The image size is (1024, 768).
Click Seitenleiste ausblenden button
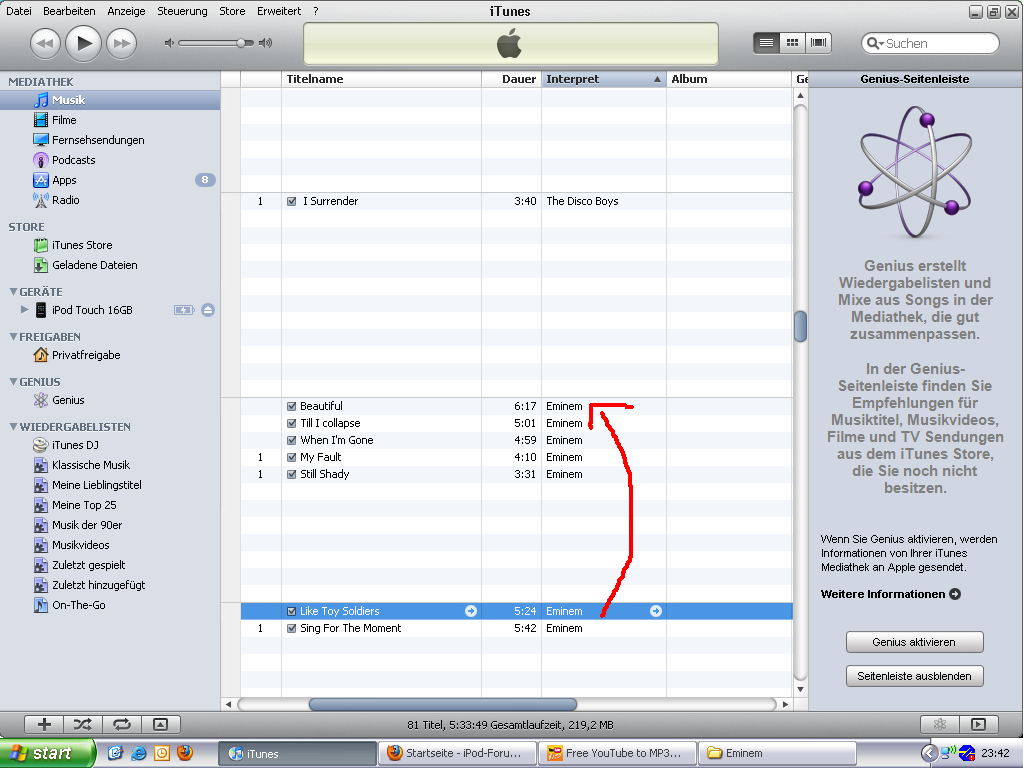pyautogui.click(x=914, y=676)
